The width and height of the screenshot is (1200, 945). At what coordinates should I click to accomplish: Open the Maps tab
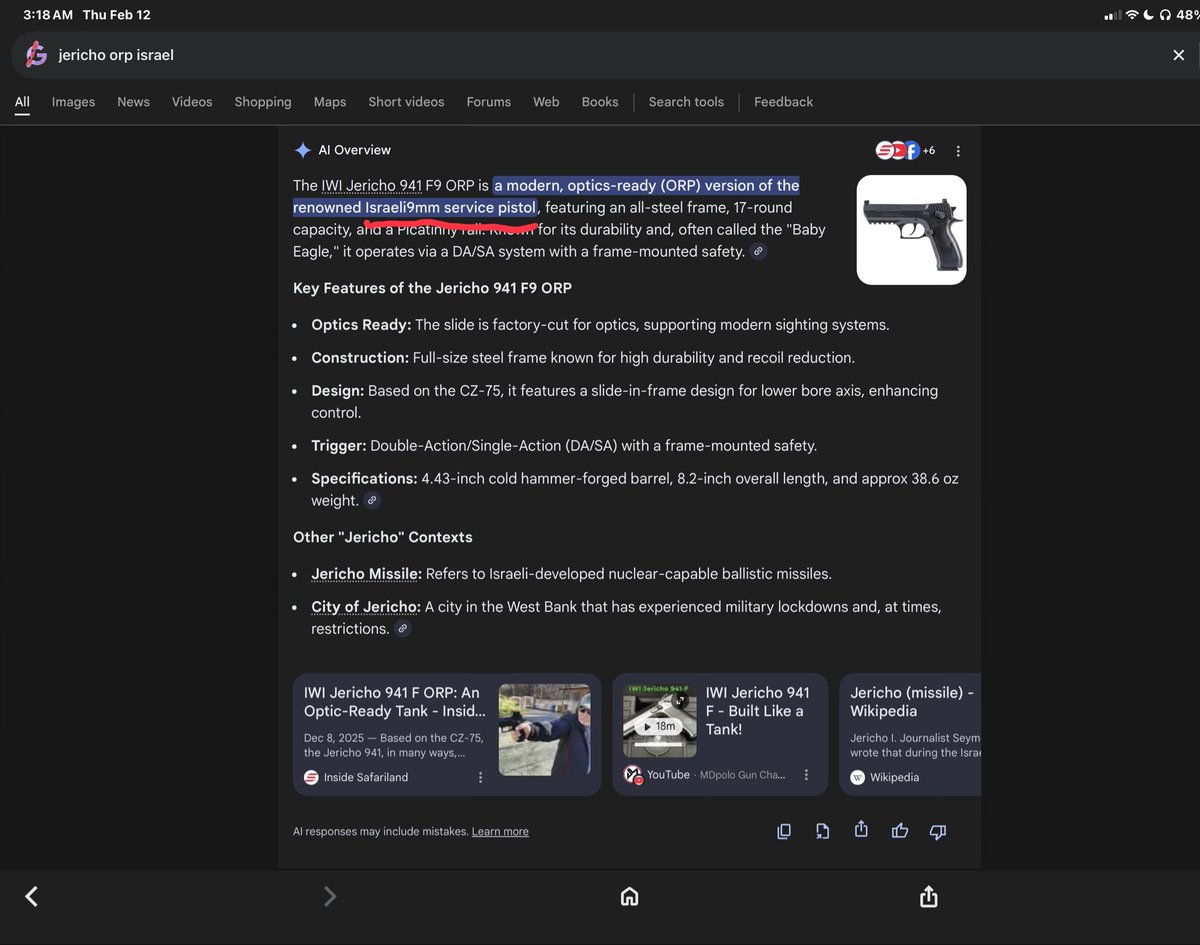(x=330, y=102)
